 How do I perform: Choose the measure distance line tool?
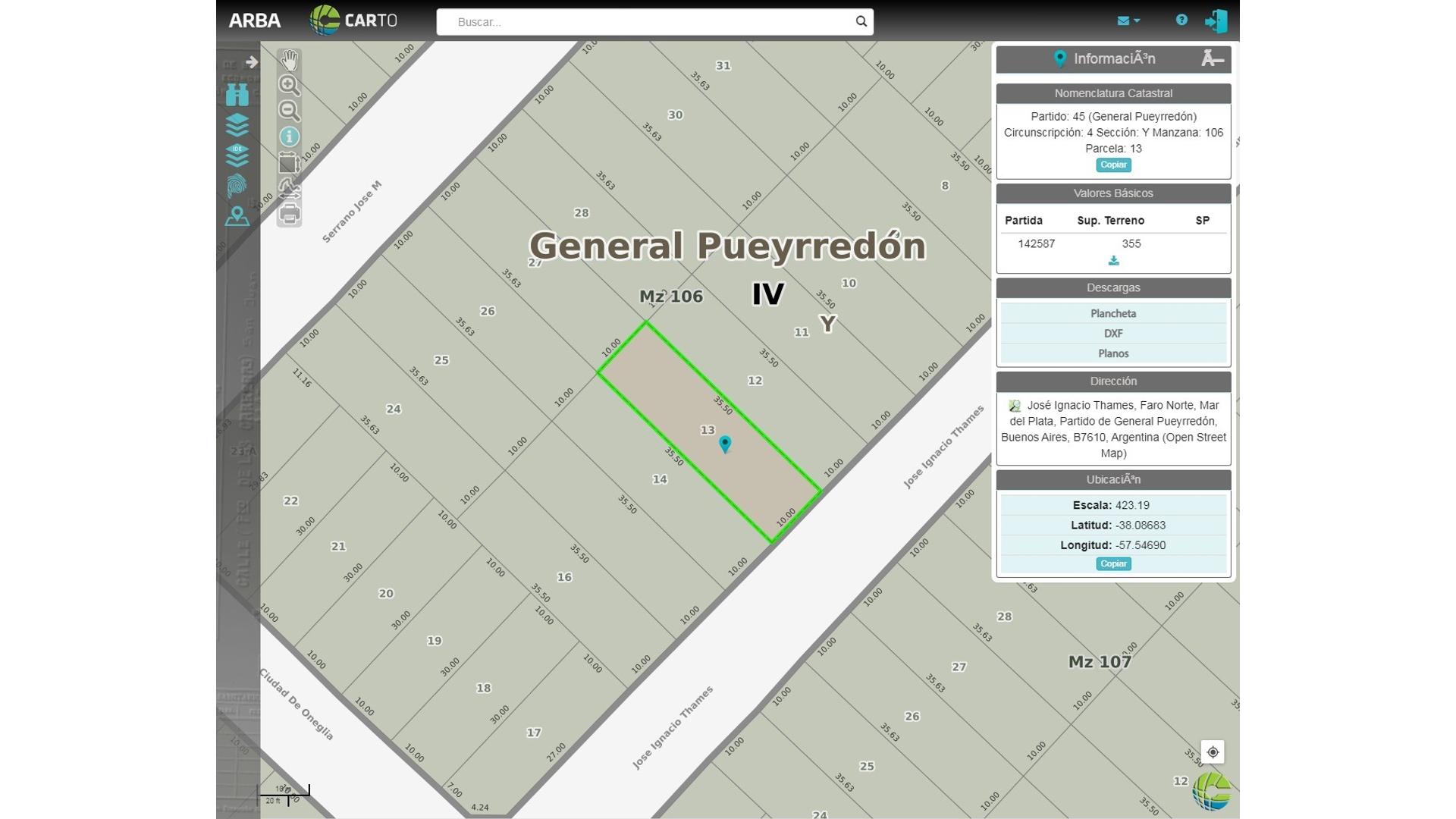point(289,188)
